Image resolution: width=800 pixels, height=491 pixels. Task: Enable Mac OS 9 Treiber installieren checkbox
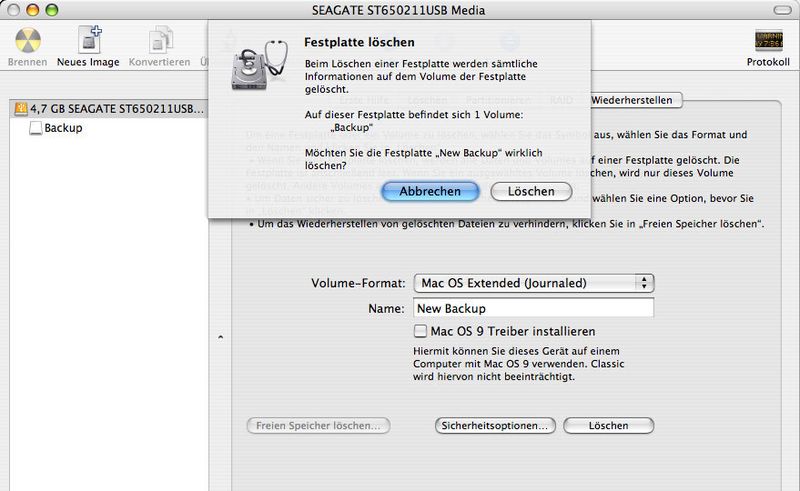(420, 331)
